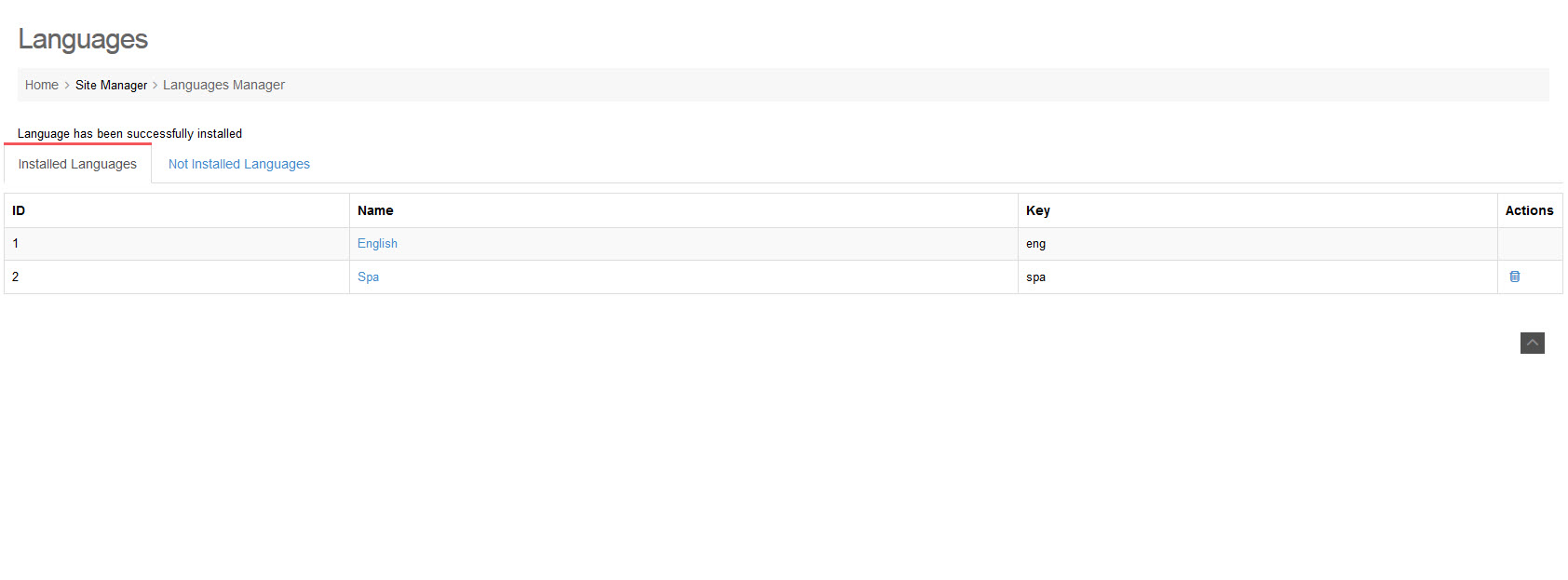Select the 'spa' key cell
The image size is (1568, 580).
point(1035,277)
